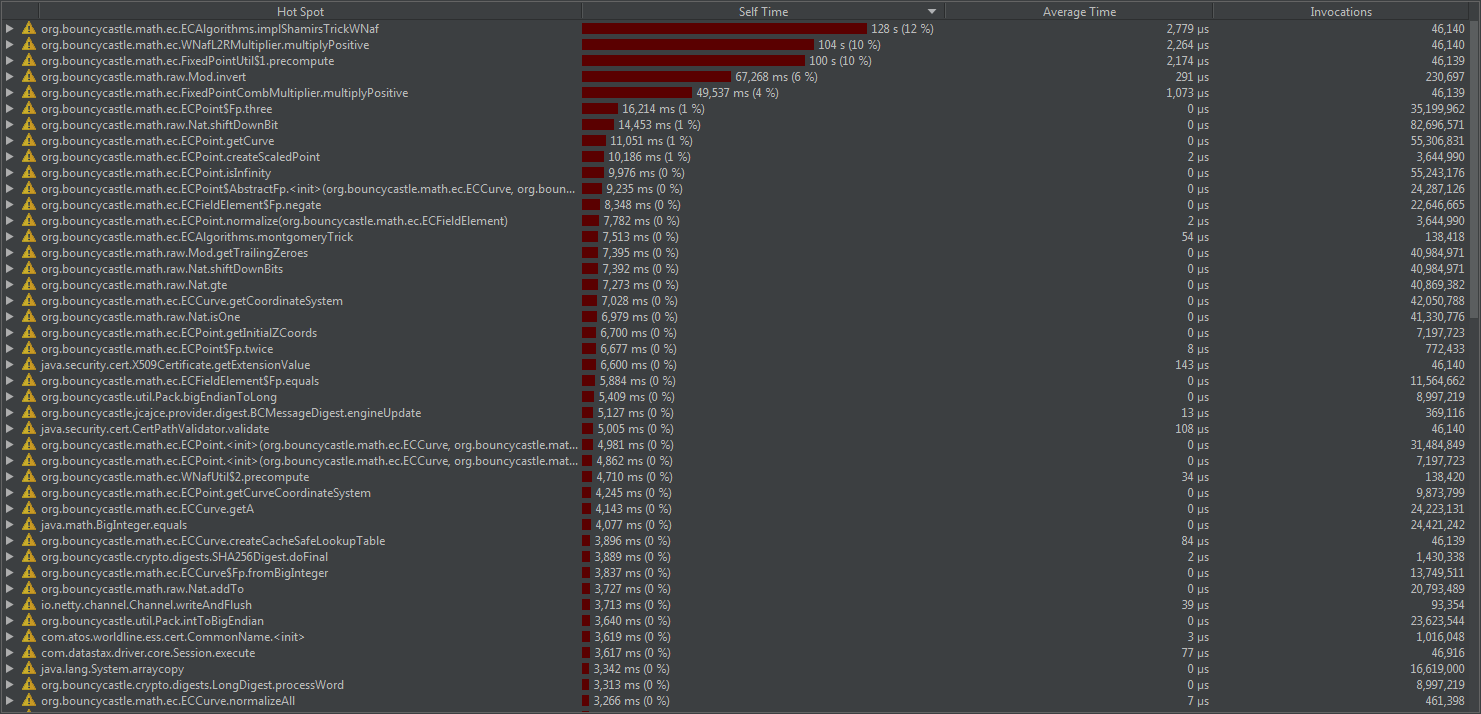Expand the Nat.shiftDownBit hotspot entry

(10, 124)
